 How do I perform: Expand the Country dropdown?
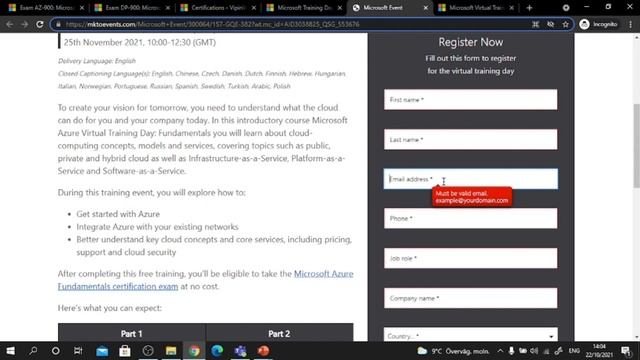pyautogui.click(x=470, y=335)
